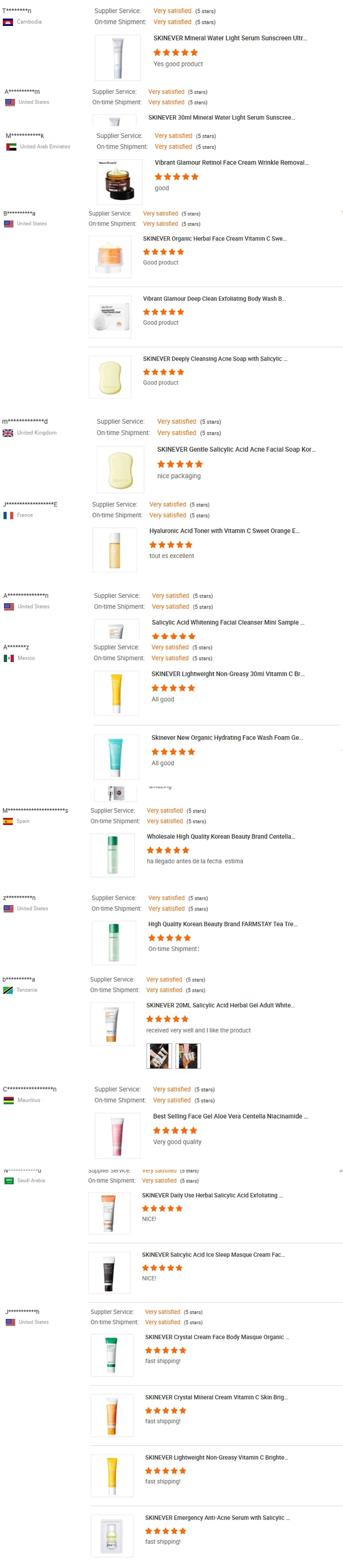Image resolution: width=343 pixels, height=1568 pixels.
Task: Click the black Ice Sleep Masque tube thumbnail
Action: (x=109, y=1273)
